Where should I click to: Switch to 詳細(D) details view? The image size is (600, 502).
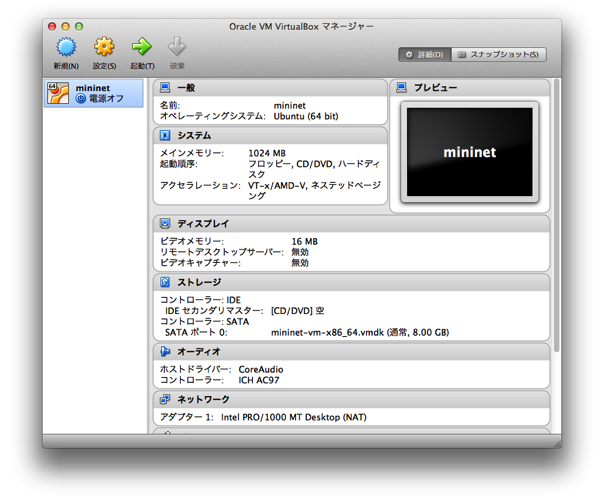[424, 54]
